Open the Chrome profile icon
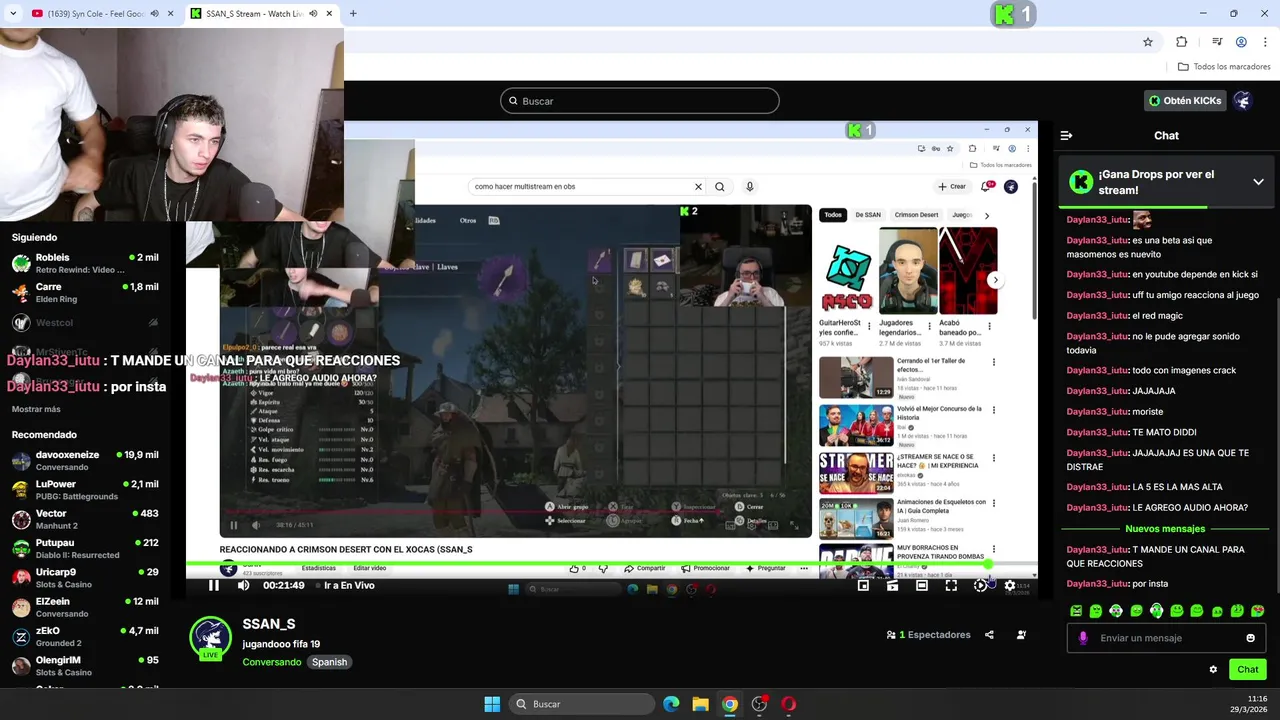This screenshot has height=720, width=1280. 1241,42
